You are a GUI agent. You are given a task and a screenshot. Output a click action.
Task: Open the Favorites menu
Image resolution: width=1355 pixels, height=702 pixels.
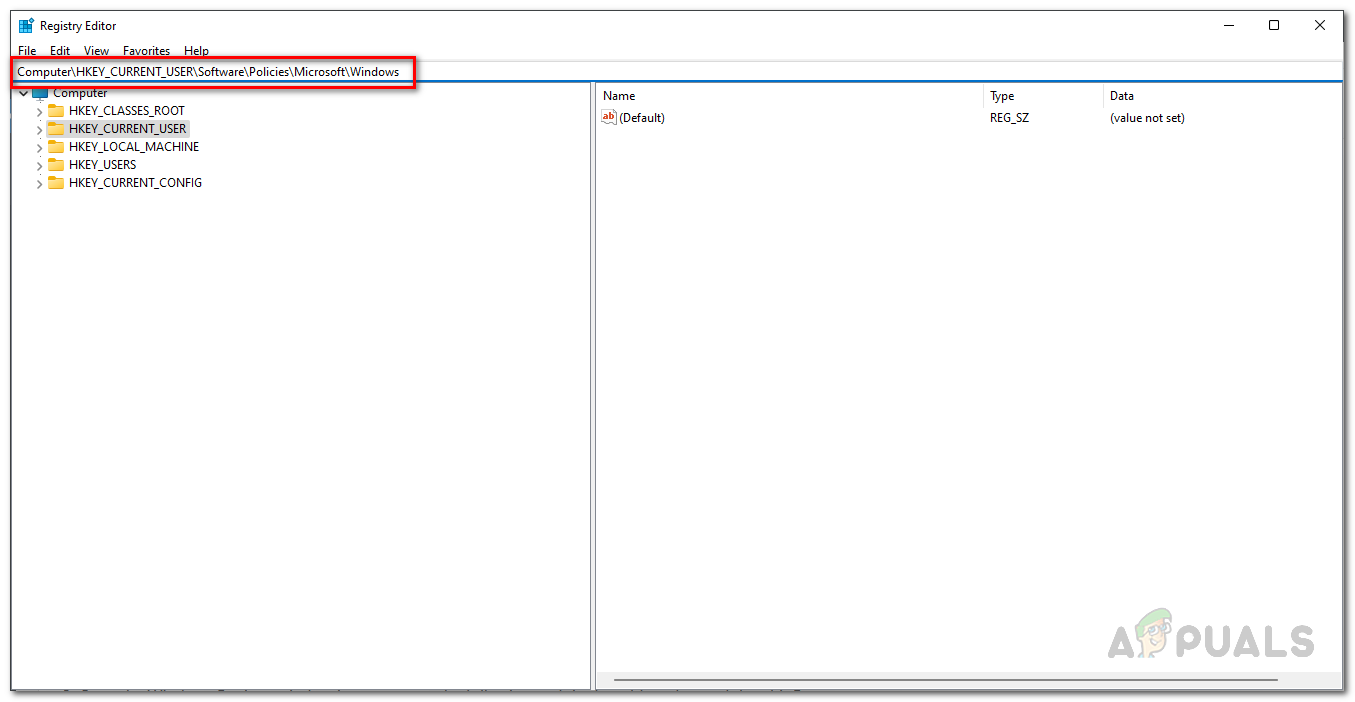click(x=147, y=50)
